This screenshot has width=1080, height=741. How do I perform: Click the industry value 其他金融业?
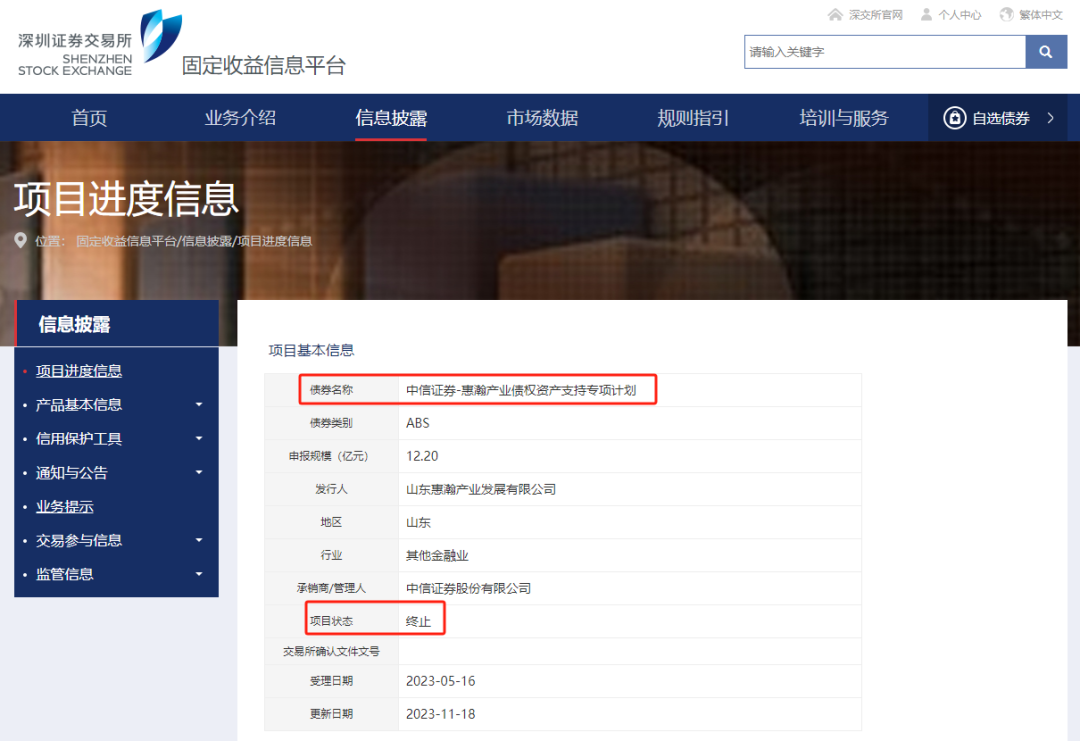[x=437, y=555]
